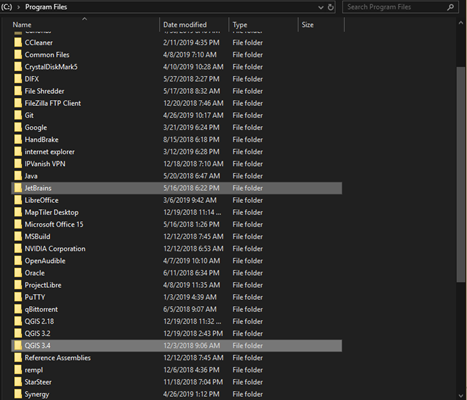Click the scroll down arrow of scrollbar

(x=461, y=396)
